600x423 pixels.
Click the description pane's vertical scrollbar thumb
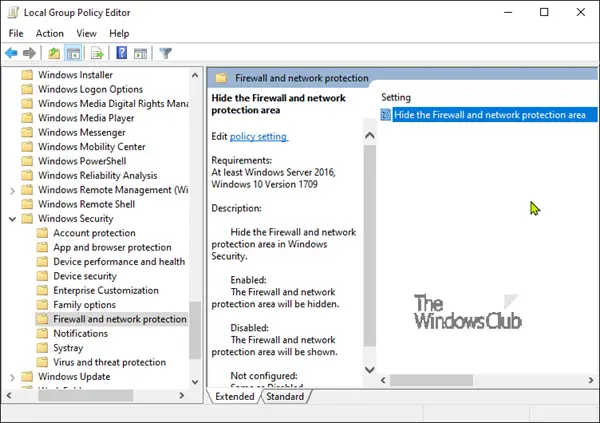pyautogui.click(x=370, y=245)
